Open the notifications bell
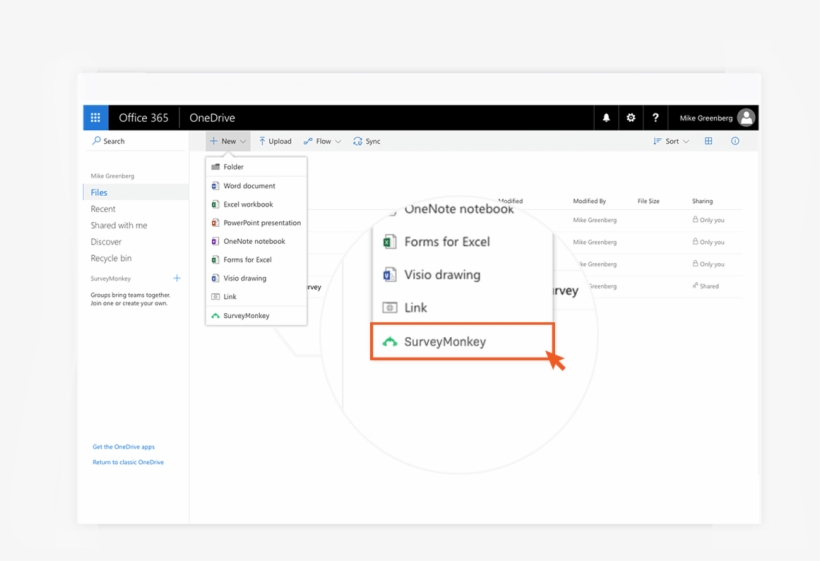This screenshot has height=561, width=820. click(x=606, y=118)
